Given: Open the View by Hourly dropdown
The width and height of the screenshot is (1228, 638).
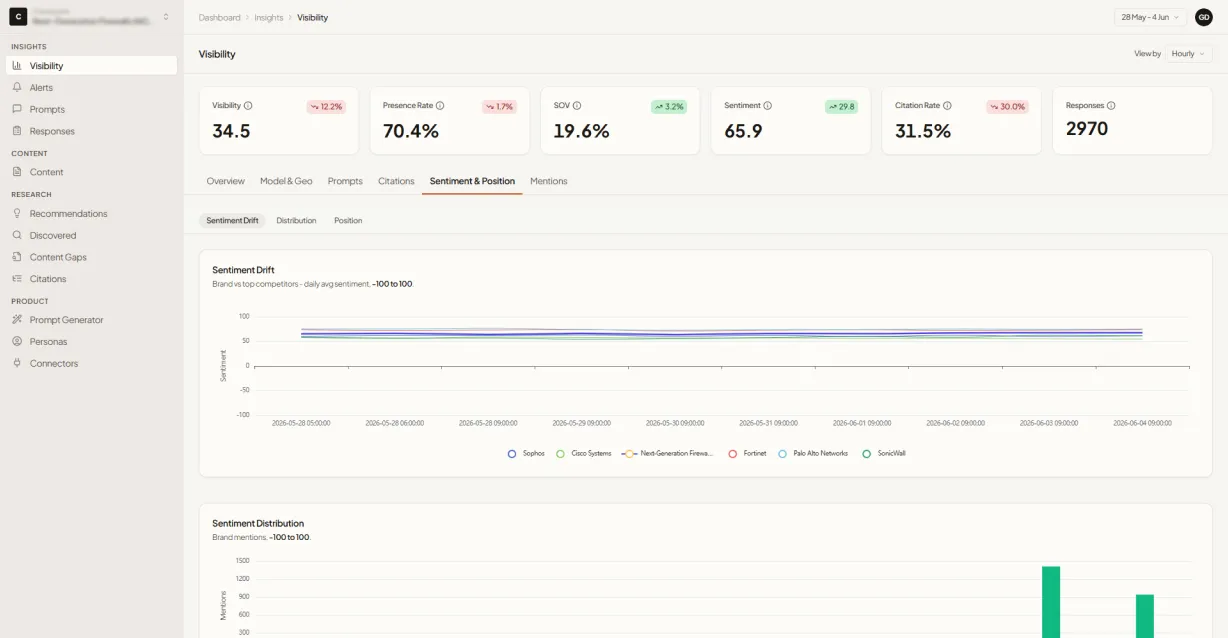Looking at the screenshot, I should pyautogui.click(x=1188, y=54).
